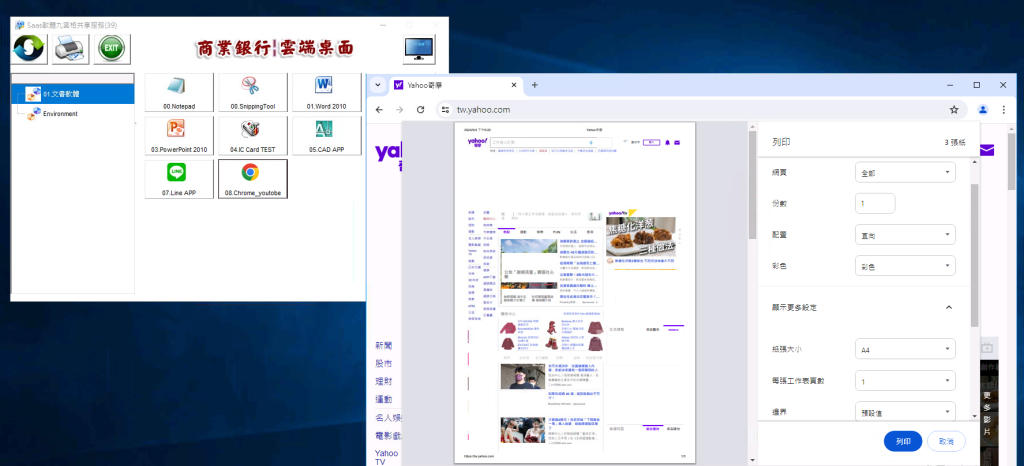This screenshot has width=1024, height=466.
Task: Click the blue 列印 print button
Action: [x=903, y=441]
